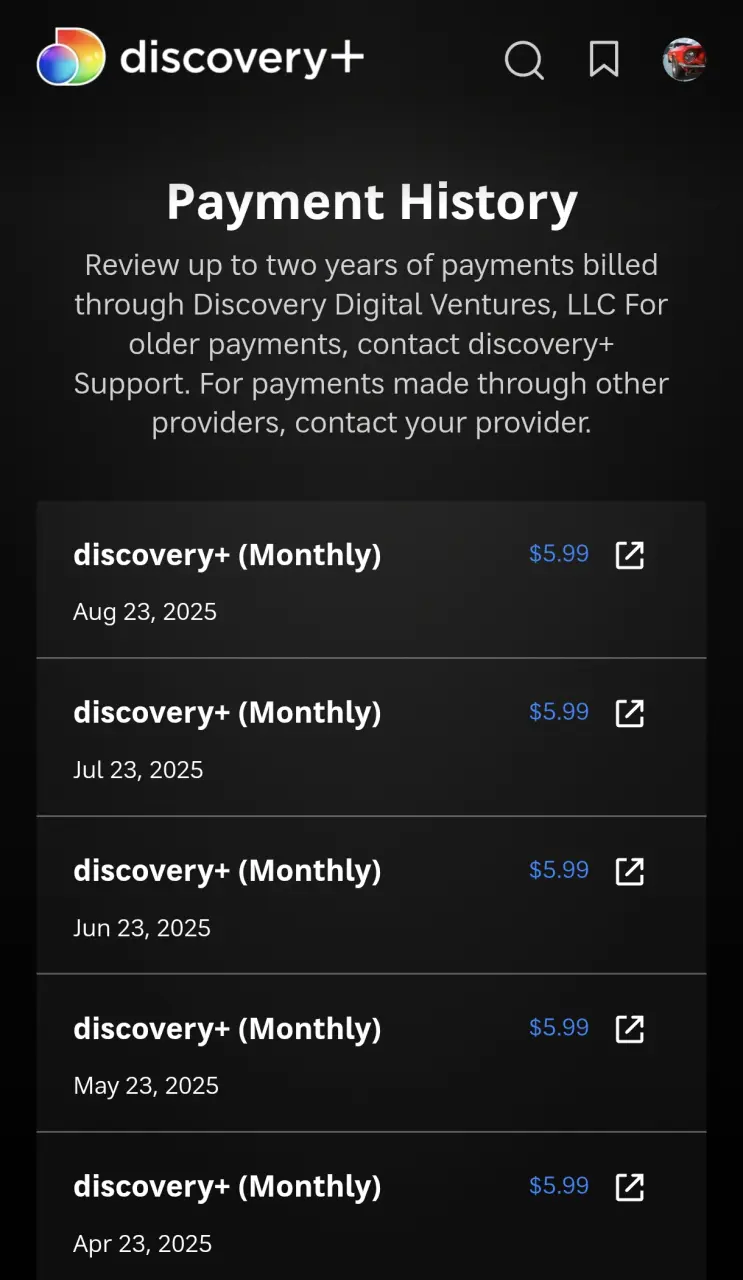Select the Aug 23, 2025 payment row title
Viewport: 743px width, 1280px height.
tap(227, 555)
